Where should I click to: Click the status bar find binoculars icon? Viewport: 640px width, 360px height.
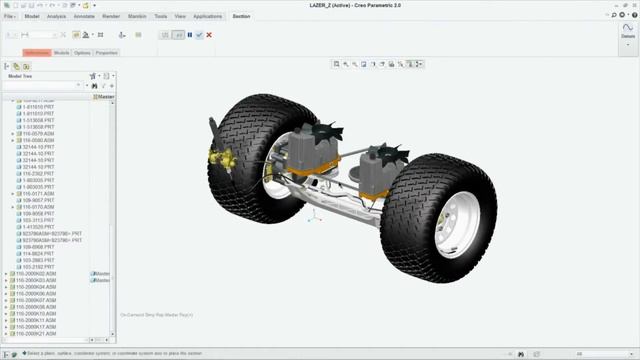pyautogui.click(x=521, y=354)
